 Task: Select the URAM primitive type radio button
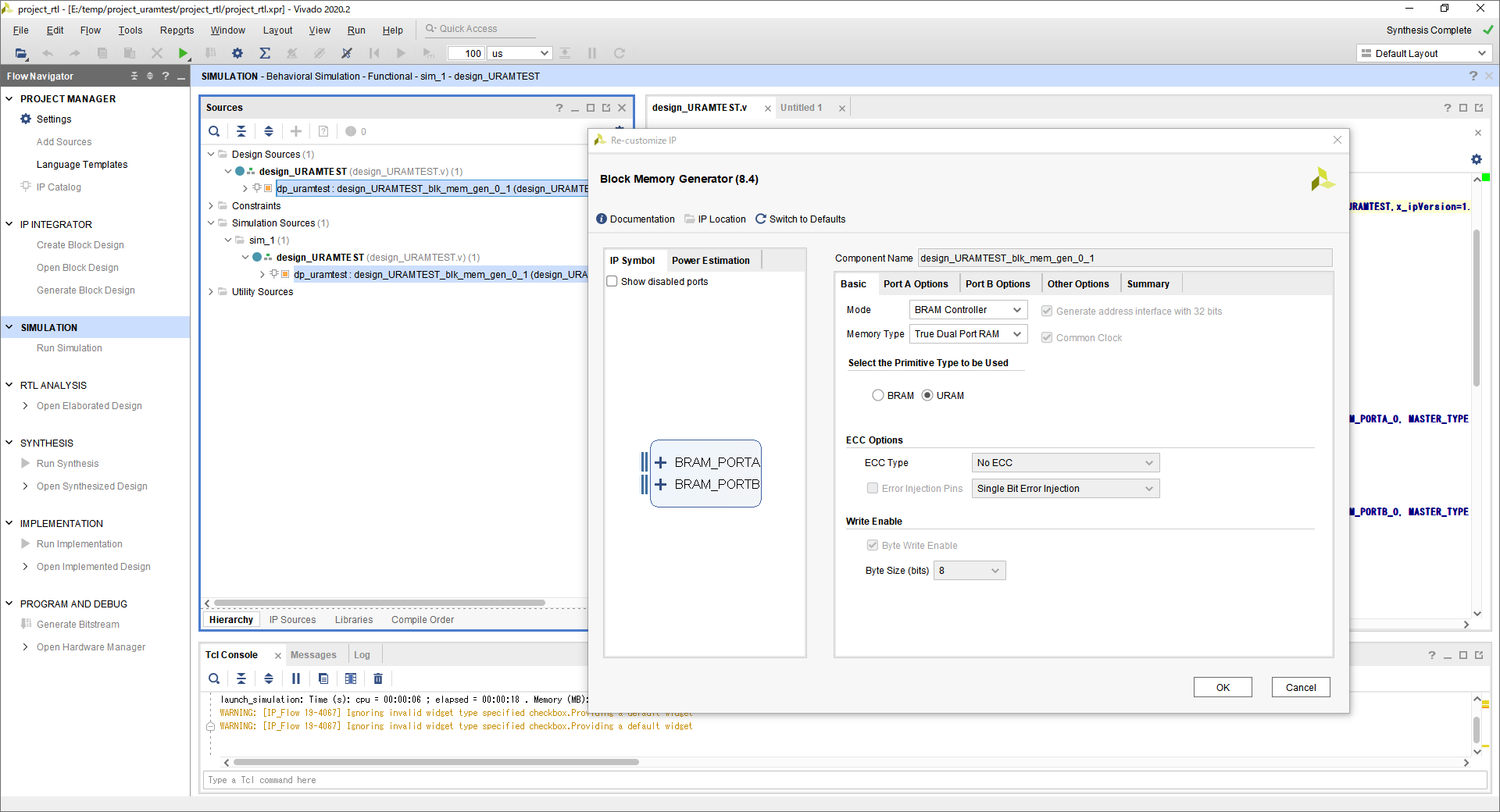[927, 396]
